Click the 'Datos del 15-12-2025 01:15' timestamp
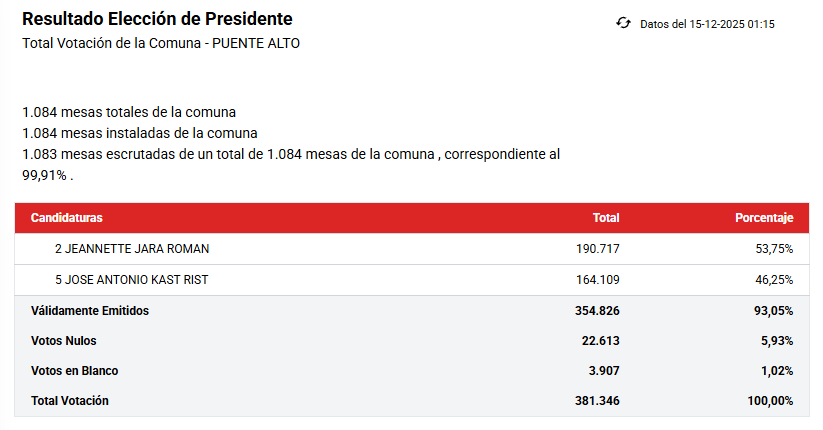 [x=708, y=23]
